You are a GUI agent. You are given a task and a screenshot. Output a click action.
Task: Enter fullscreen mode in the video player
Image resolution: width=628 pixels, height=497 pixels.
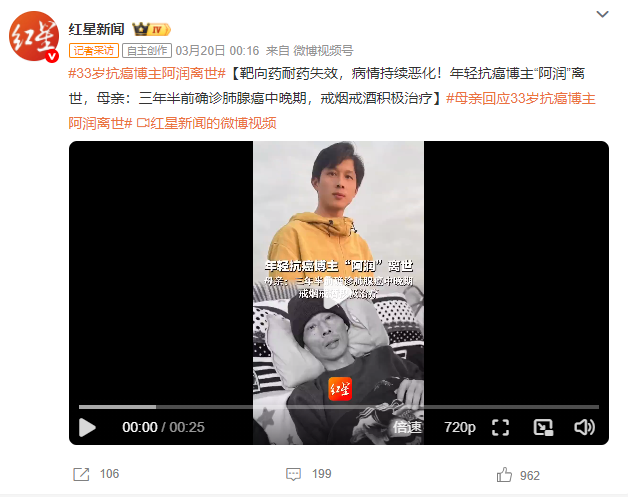pos(500,427)
